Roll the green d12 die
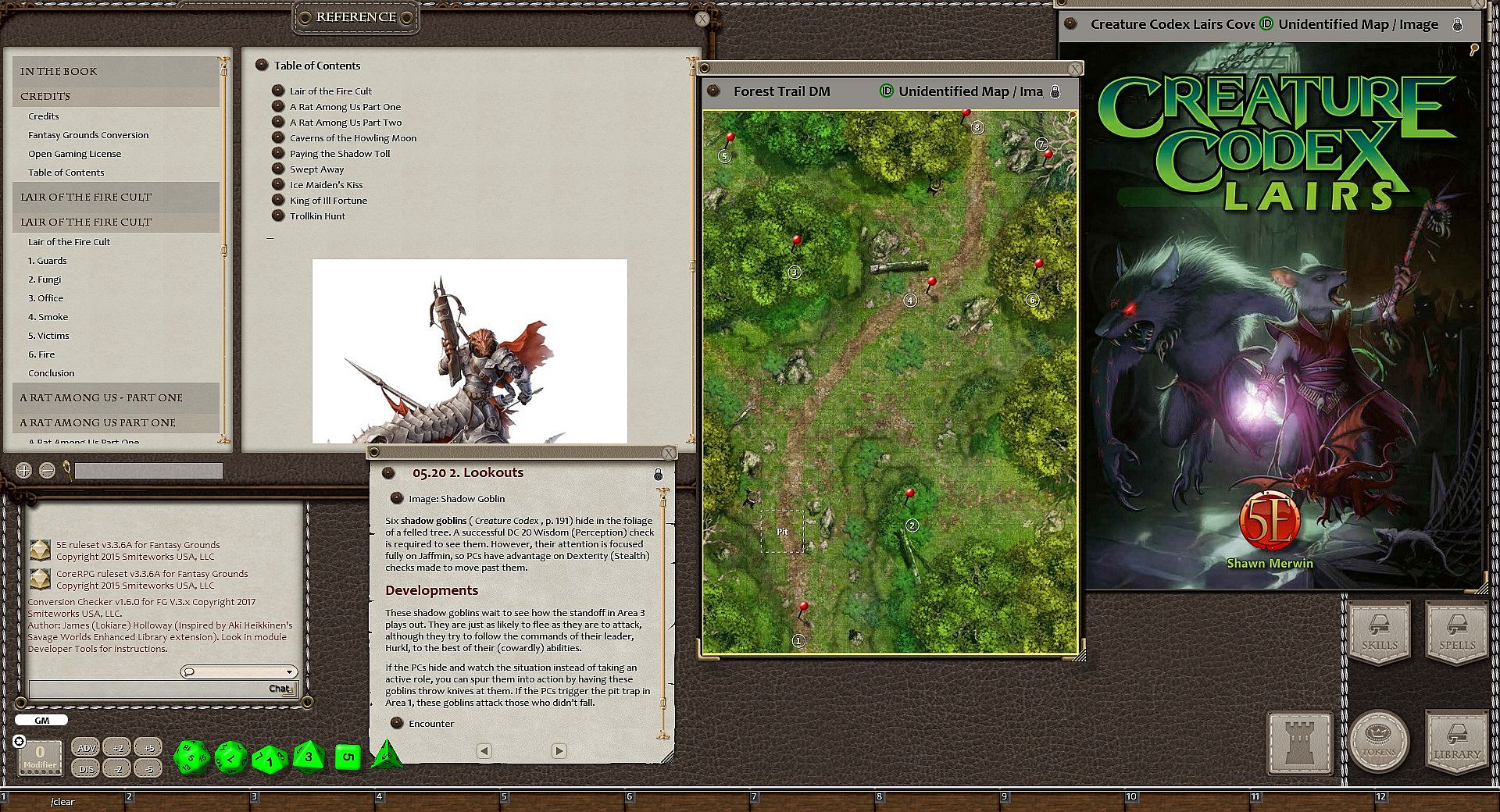 [x=230, y=757]
